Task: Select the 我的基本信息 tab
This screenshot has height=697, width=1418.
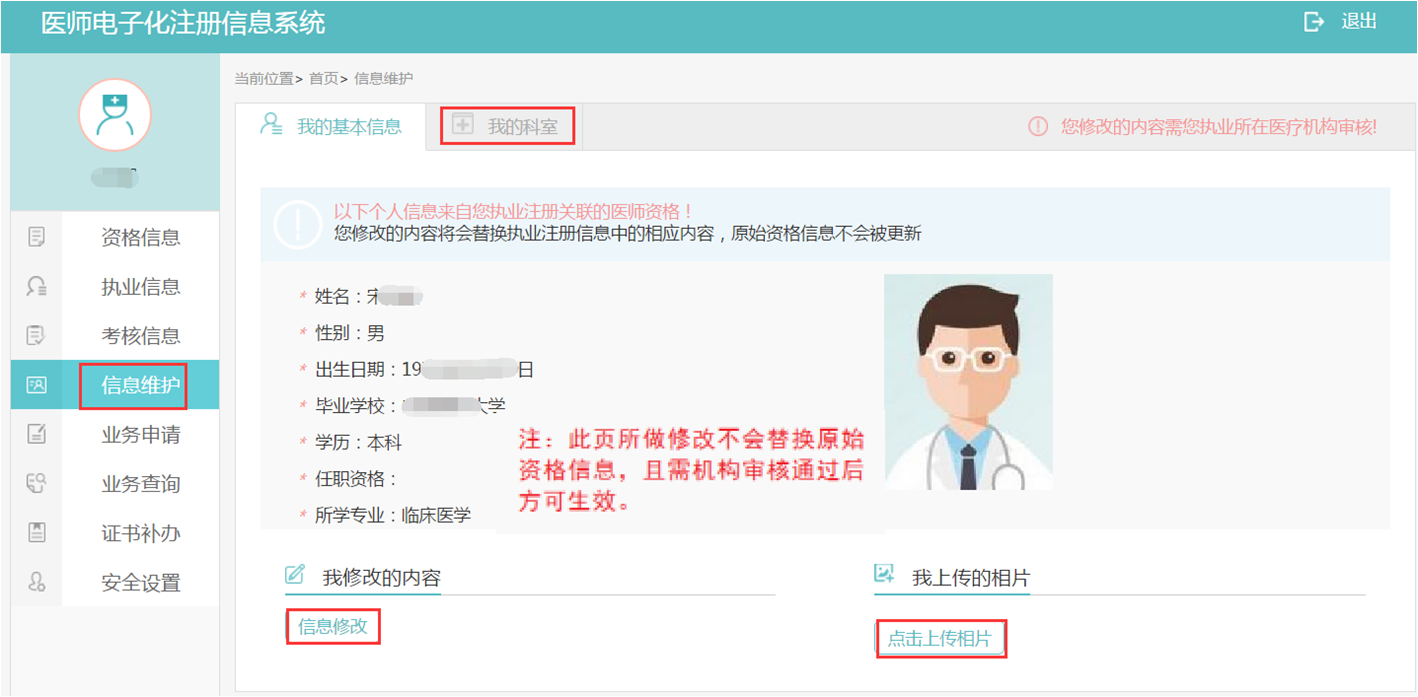Action: point(331,127)
